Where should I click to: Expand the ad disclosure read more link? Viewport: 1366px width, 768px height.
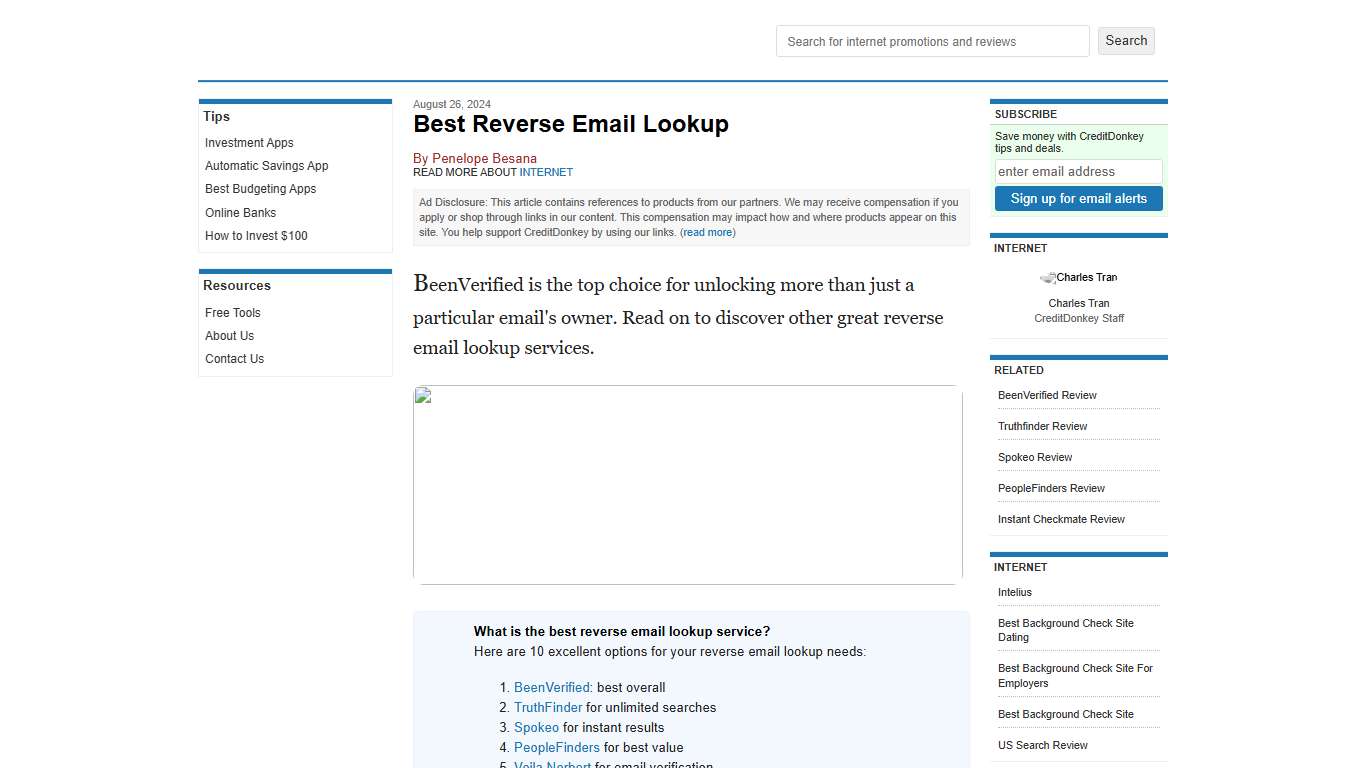coord(707,232)
